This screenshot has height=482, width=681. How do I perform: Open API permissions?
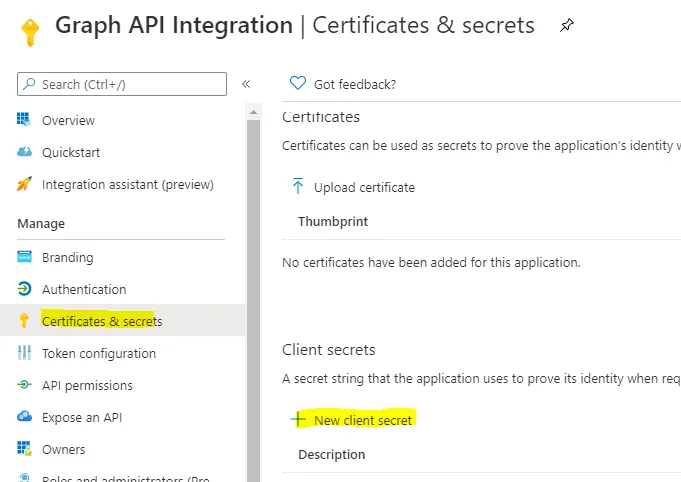pos(87,386)
